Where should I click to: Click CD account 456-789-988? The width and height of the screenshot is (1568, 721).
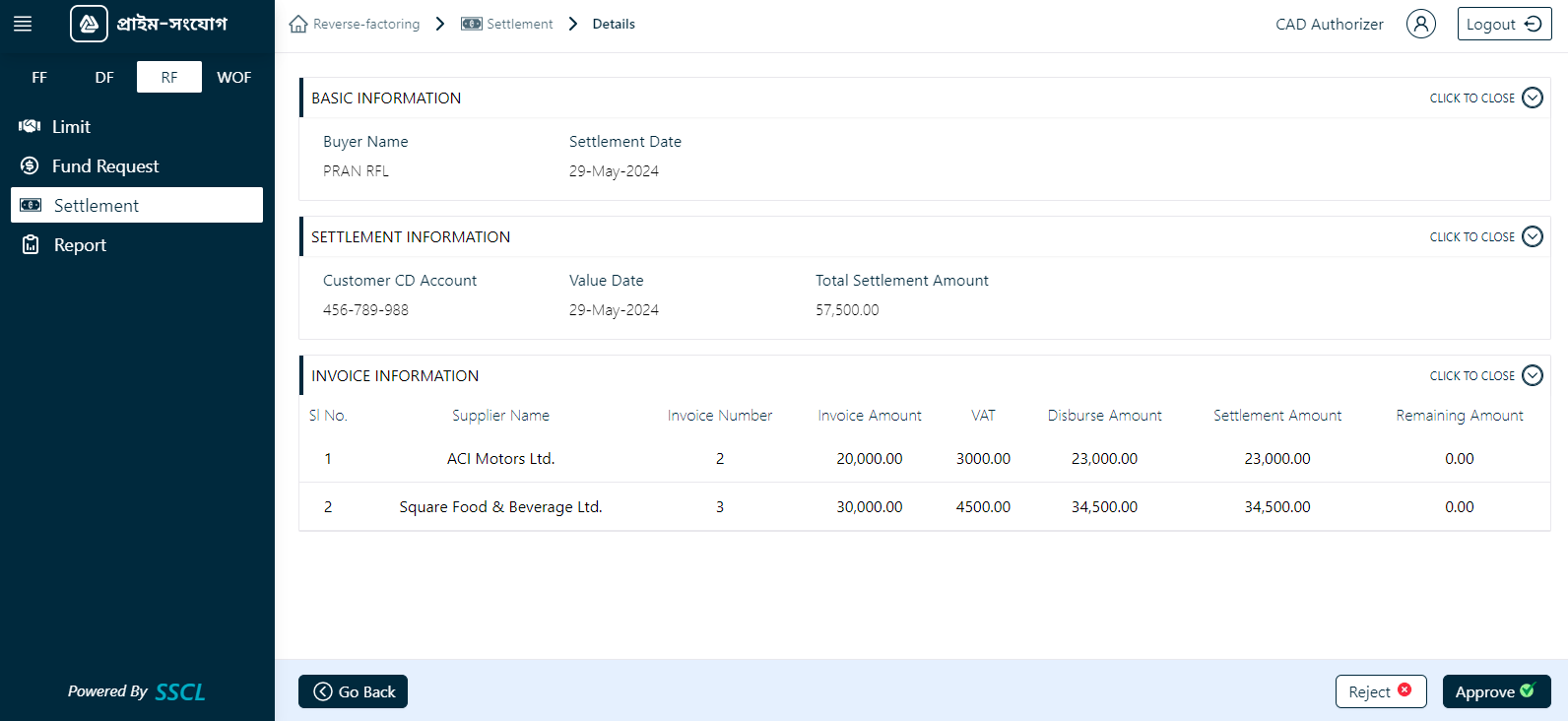365,309
